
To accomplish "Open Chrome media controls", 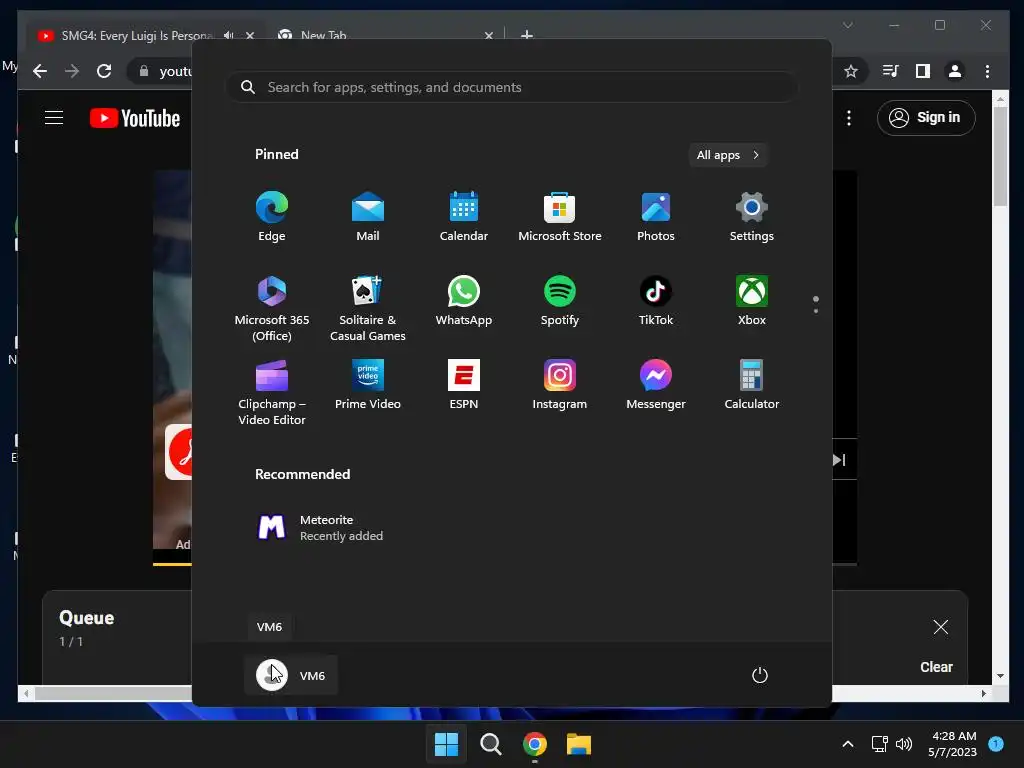I will pos(891,71).
